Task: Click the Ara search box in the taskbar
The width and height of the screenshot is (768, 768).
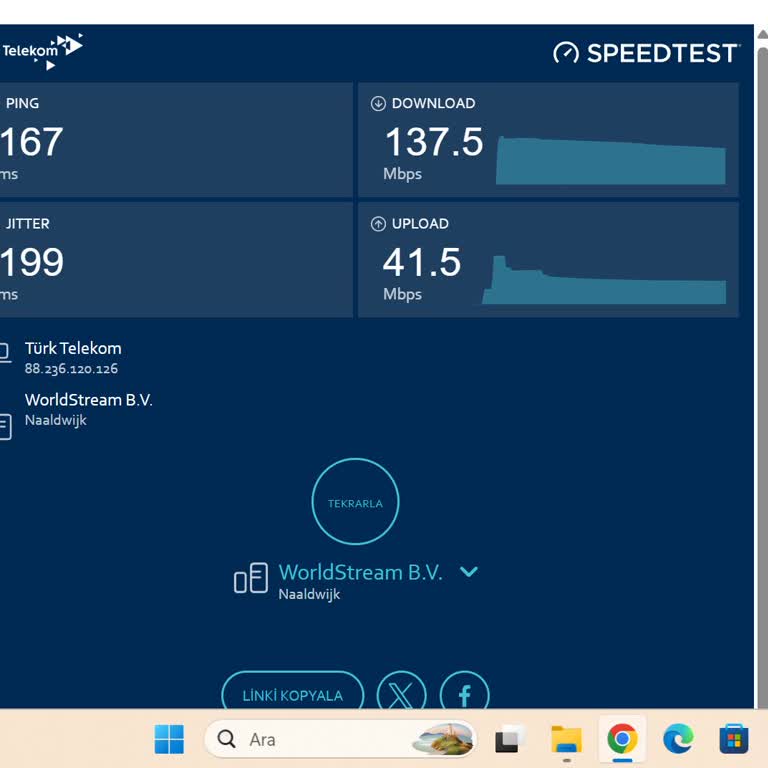Action: pyautogui.click(x=339, y=739)
